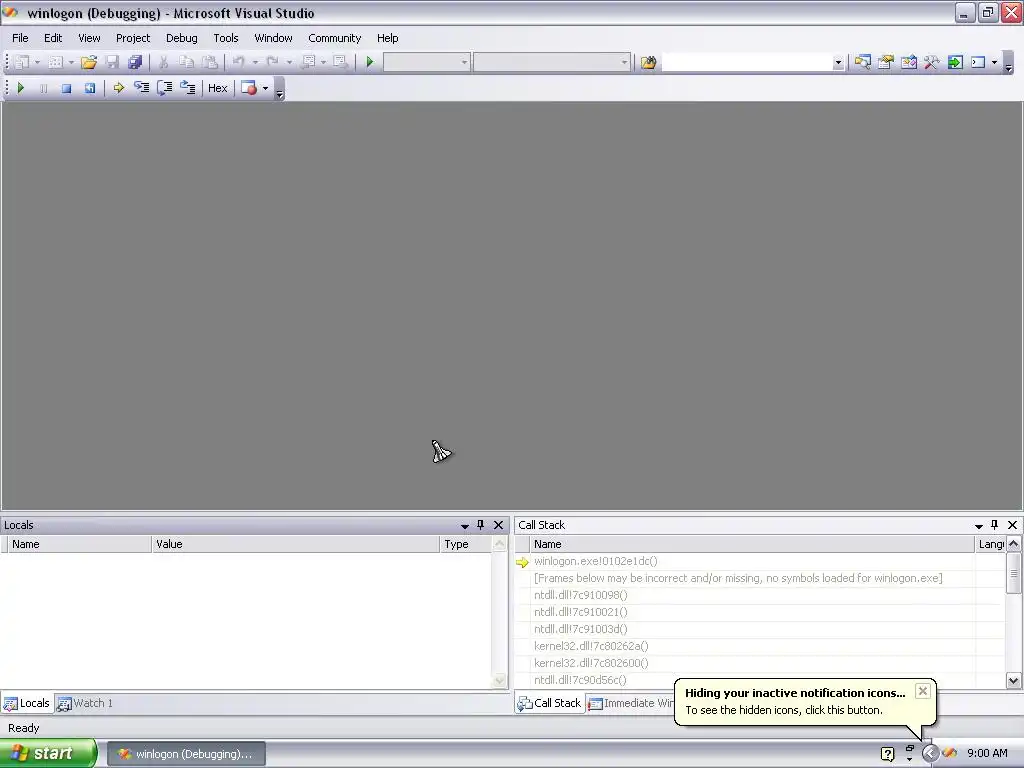Open the Command Window icon
Screen dimensions: 1024x768
978,62
